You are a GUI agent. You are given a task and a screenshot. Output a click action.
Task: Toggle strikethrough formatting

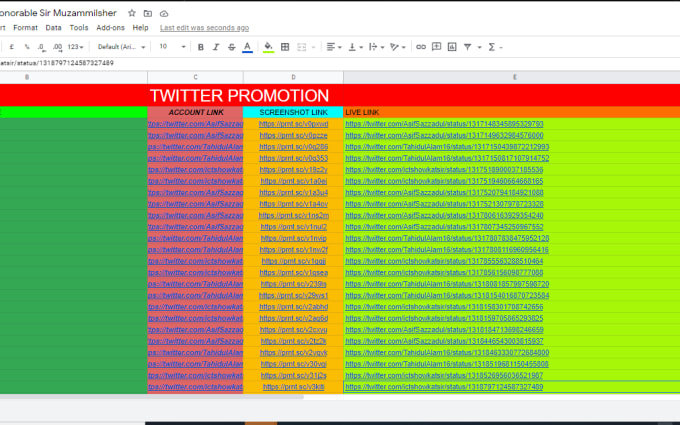(x=232, y=47)
